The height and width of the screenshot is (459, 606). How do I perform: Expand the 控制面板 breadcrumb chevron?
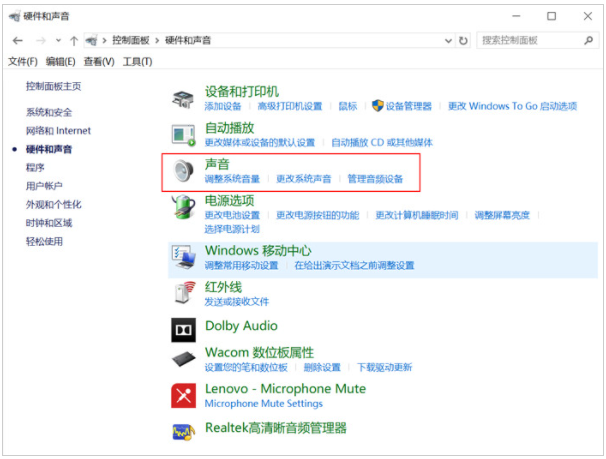click(x=157, y=40)
